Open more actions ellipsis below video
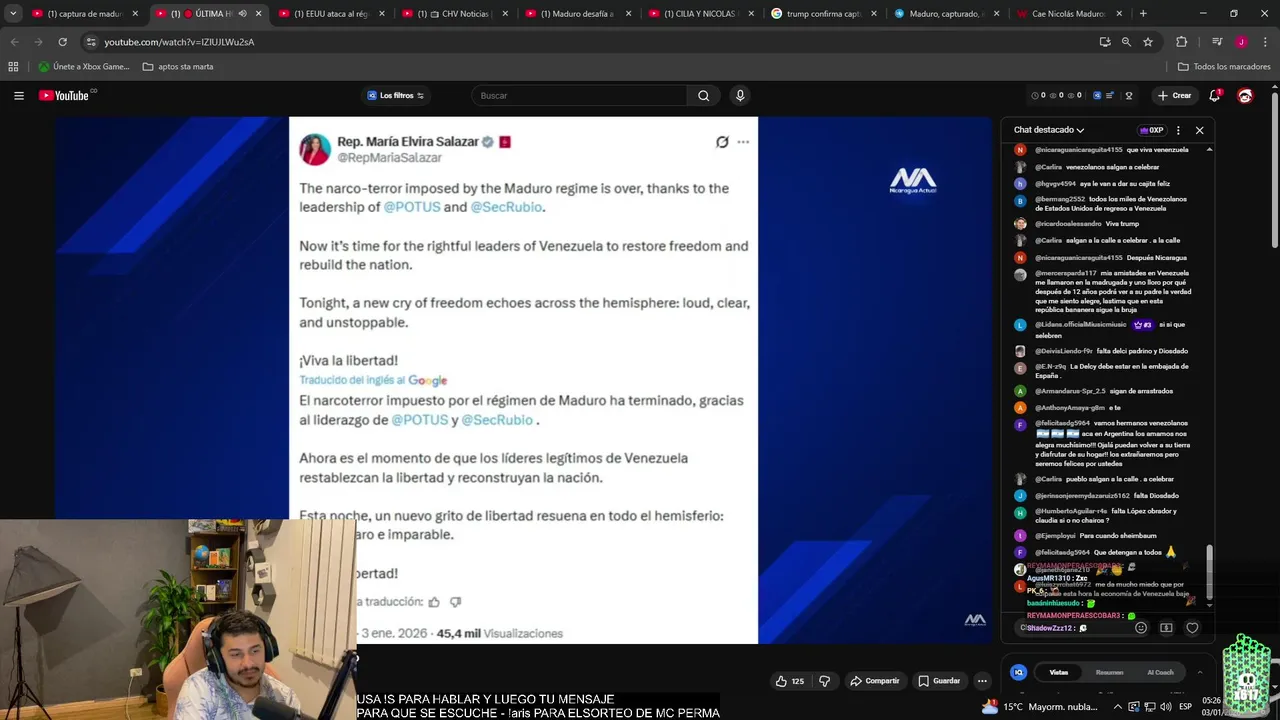1280x720 pixels. (x=982, y=681)
